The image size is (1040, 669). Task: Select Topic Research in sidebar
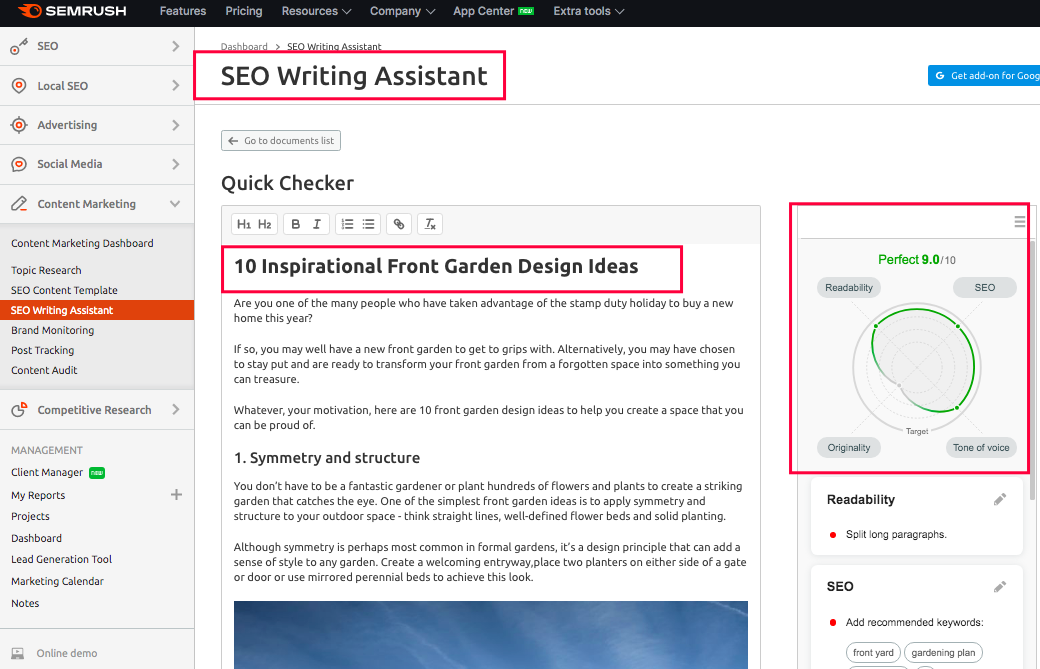pyautogui.click(x=46, y=270)
